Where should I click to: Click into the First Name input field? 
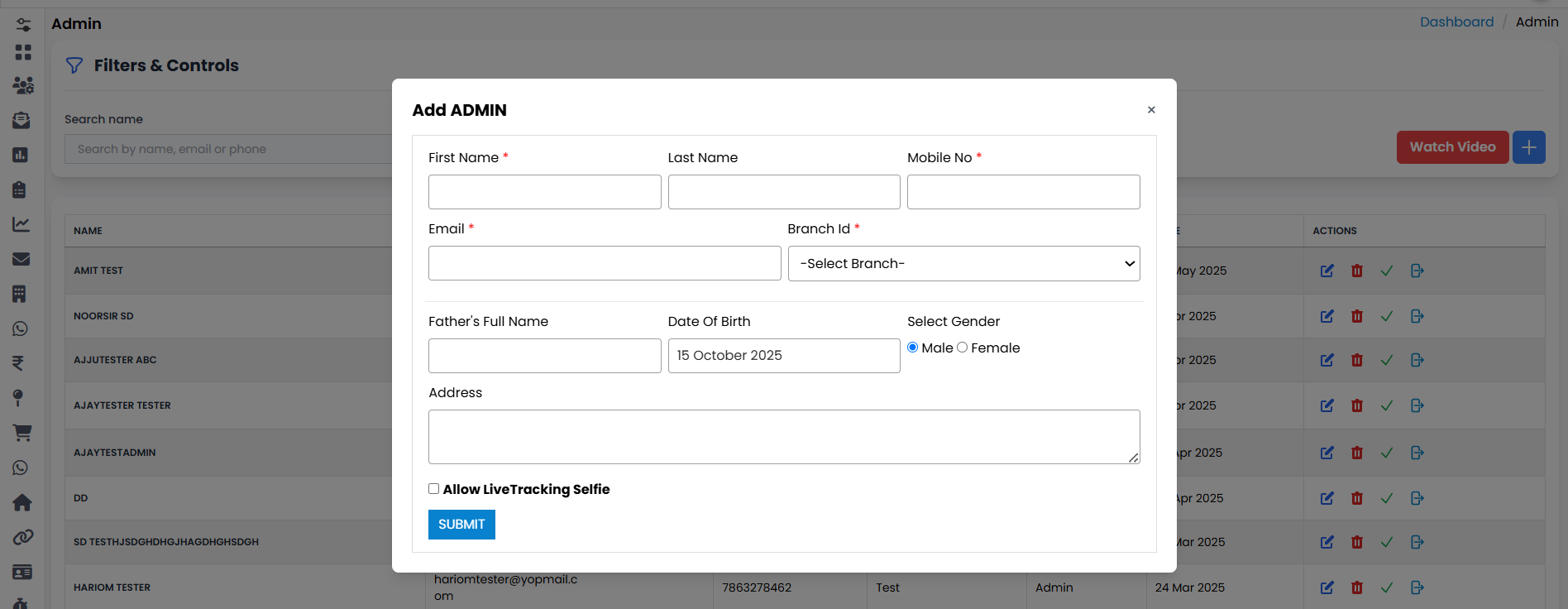[x=544, y=192]
